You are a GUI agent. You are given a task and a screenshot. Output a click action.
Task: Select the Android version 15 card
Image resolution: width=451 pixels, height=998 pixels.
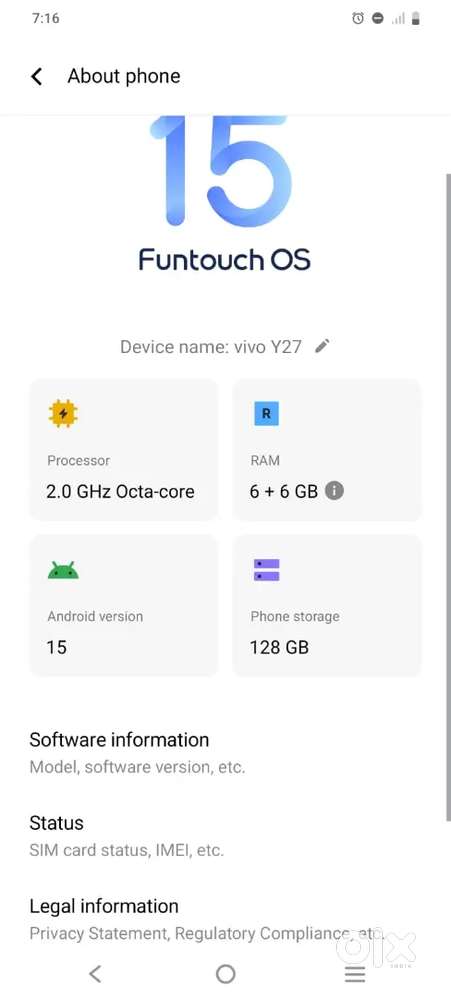123,605
